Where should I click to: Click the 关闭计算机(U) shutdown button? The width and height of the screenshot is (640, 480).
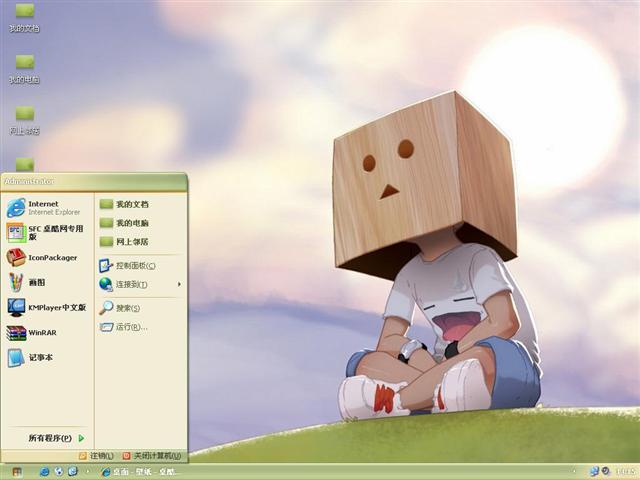(x=152, y=455)
